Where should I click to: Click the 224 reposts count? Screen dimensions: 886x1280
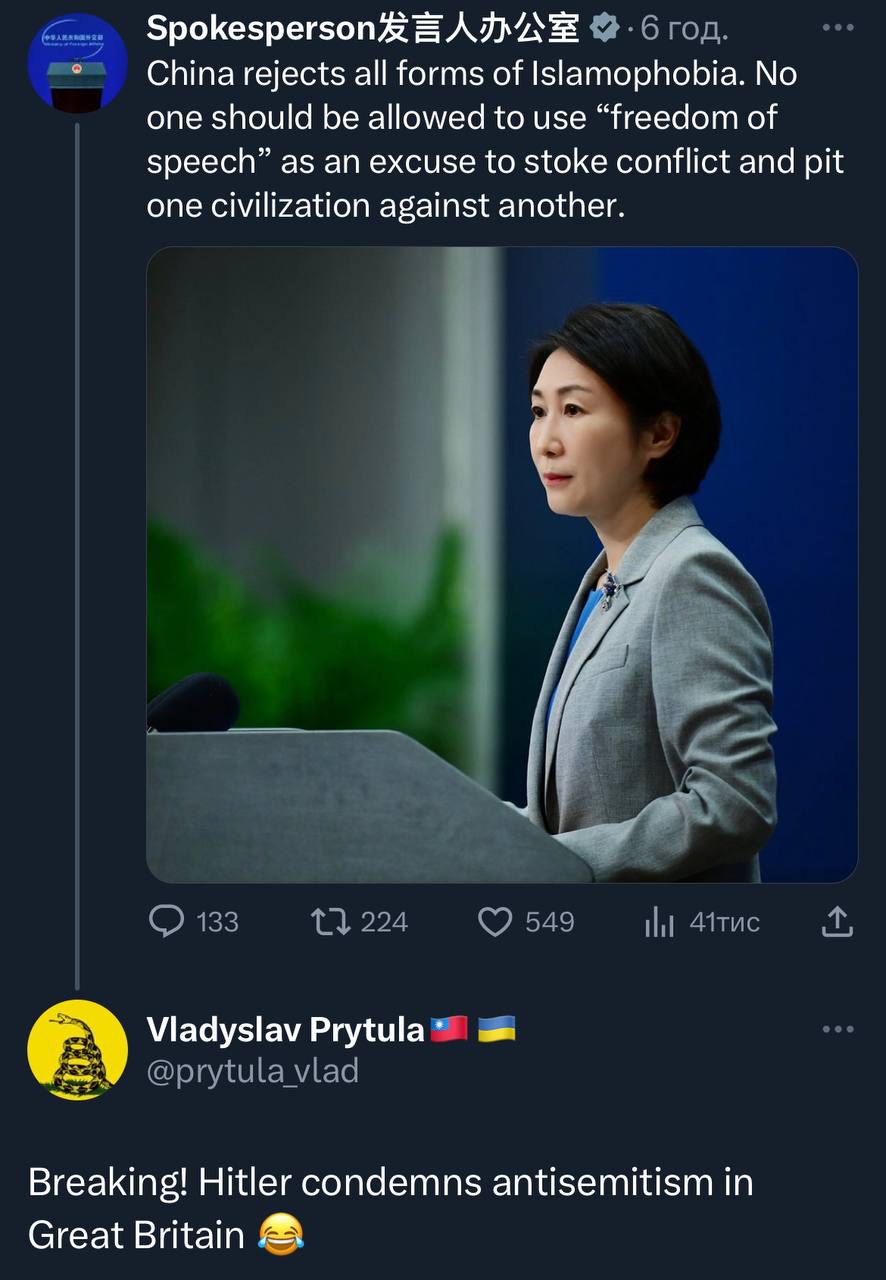384,922
